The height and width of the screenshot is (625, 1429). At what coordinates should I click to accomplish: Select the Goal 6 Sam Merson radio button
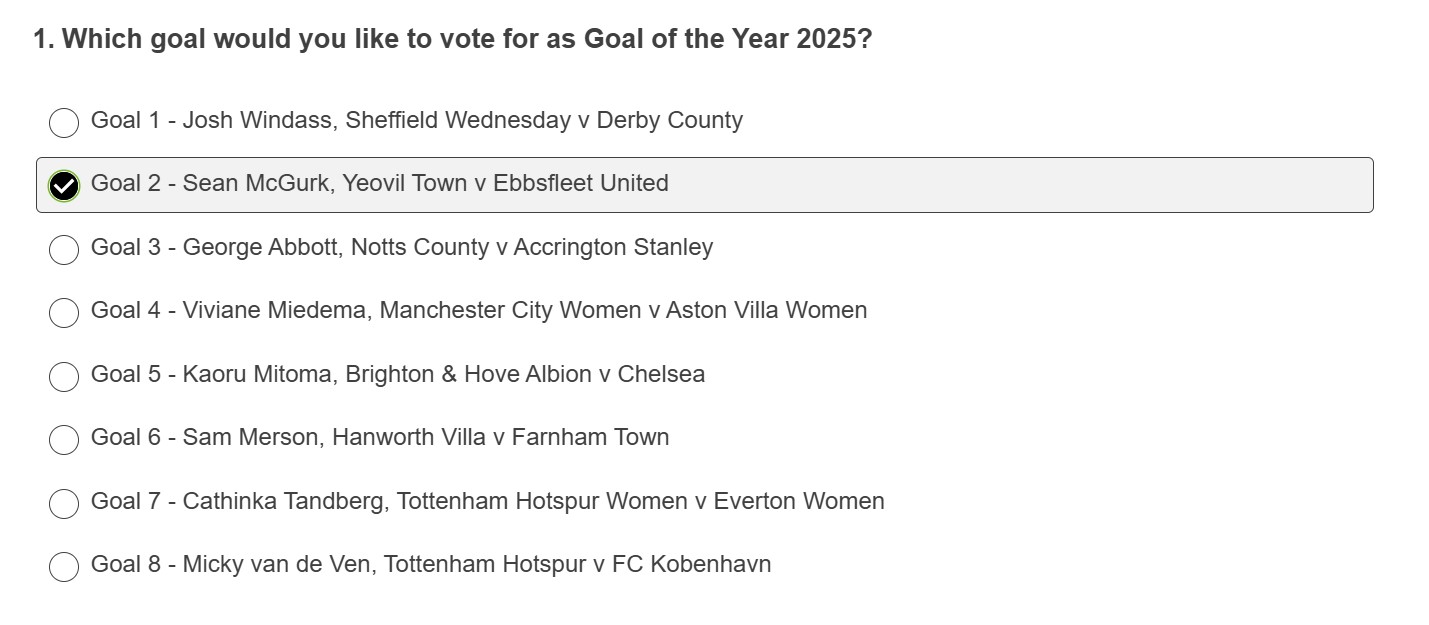point(64,439)
